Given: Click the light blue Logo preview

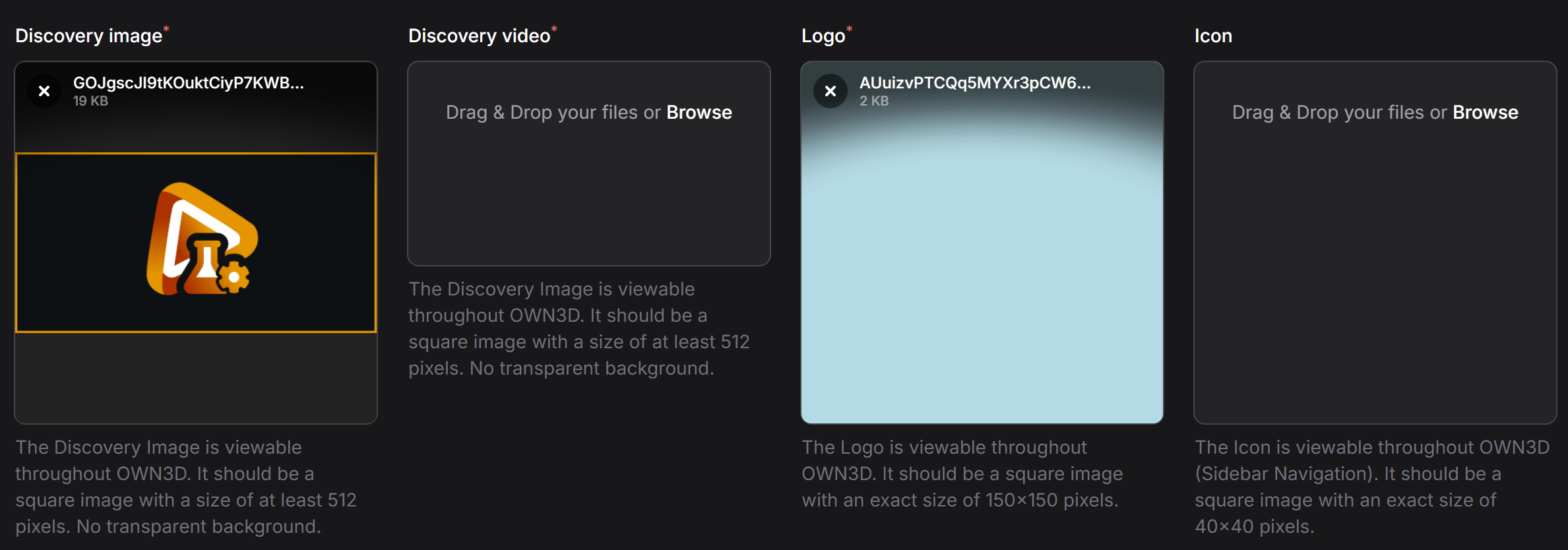Looking at the screenshot, I should 982,277.
